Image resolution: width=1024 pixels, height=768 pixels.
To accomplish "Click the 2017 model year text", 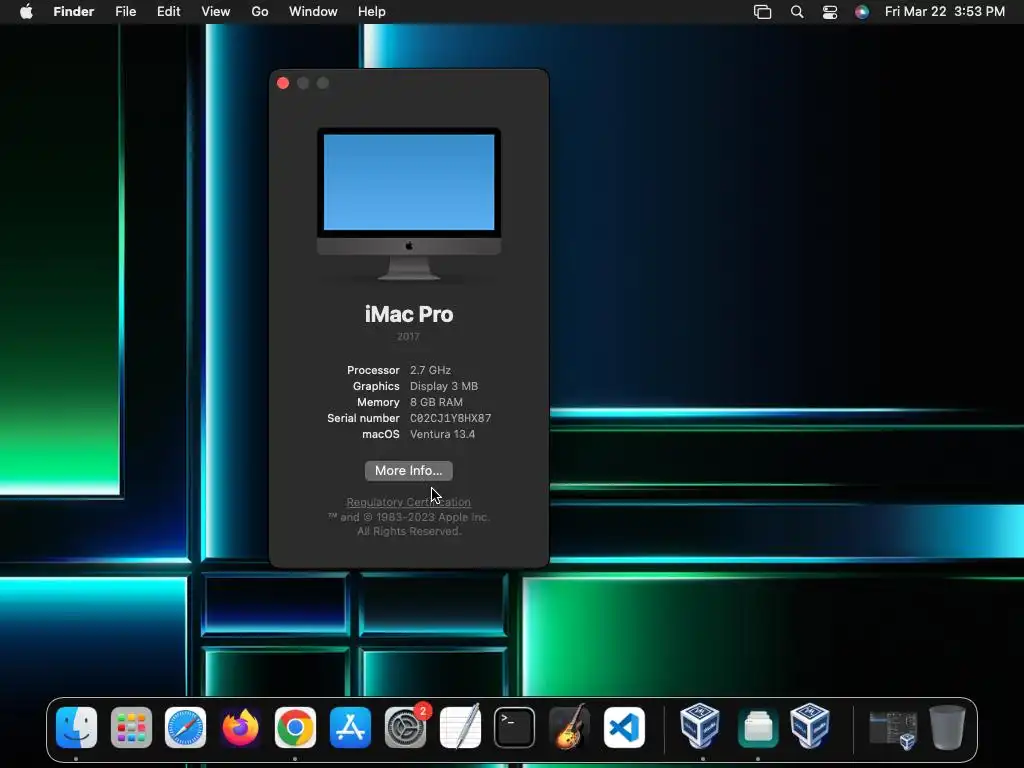I will point(408,336).
